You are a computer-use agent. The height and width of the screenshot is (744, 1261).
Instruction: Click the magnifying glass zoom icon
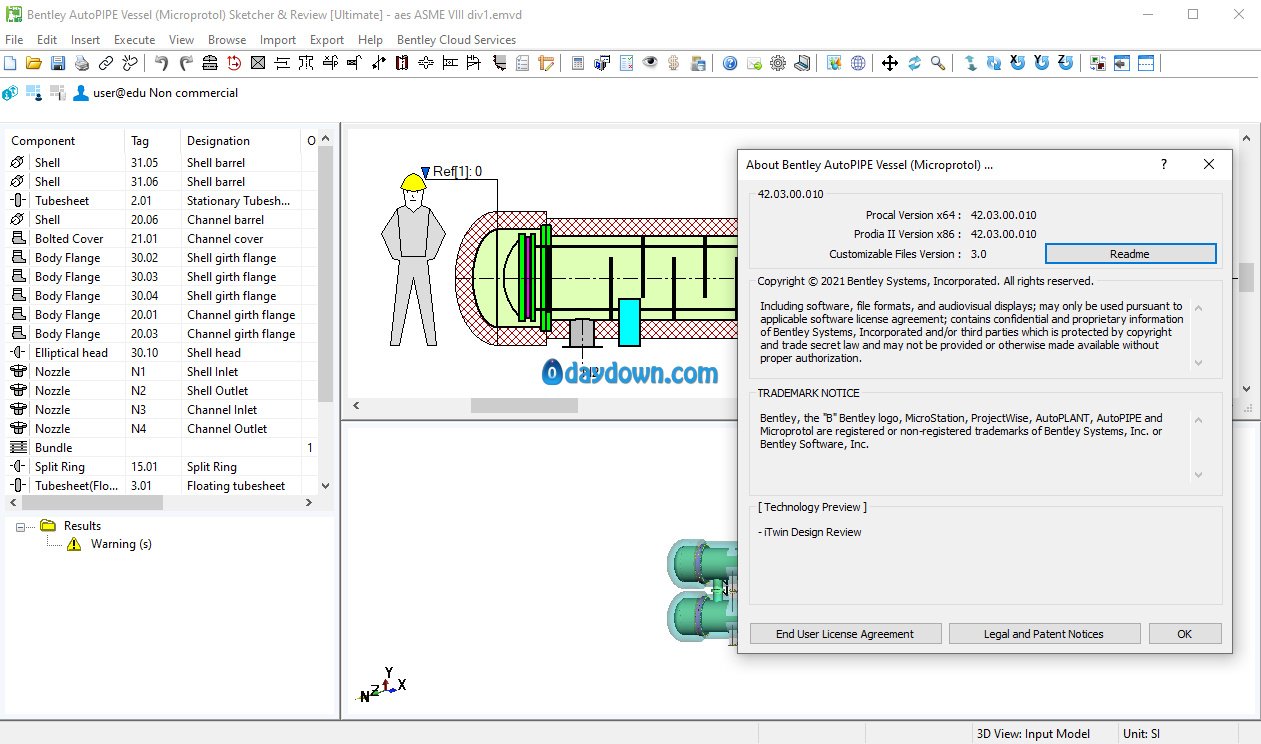[938, 63]
